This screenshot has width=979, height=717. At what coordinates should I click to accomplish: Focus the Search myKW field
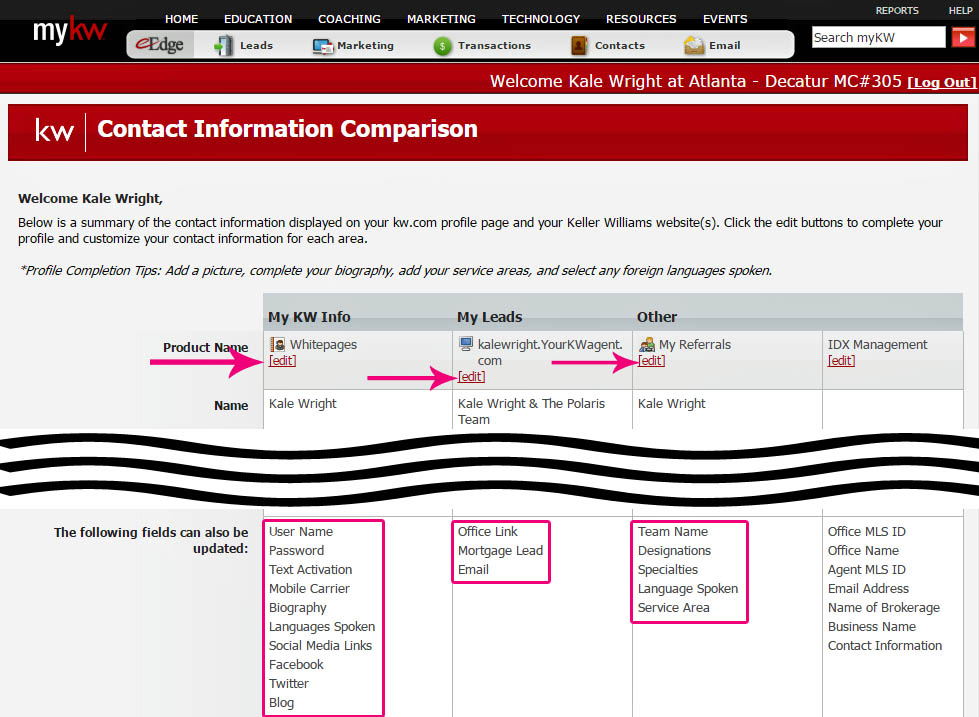coord(878,37)
